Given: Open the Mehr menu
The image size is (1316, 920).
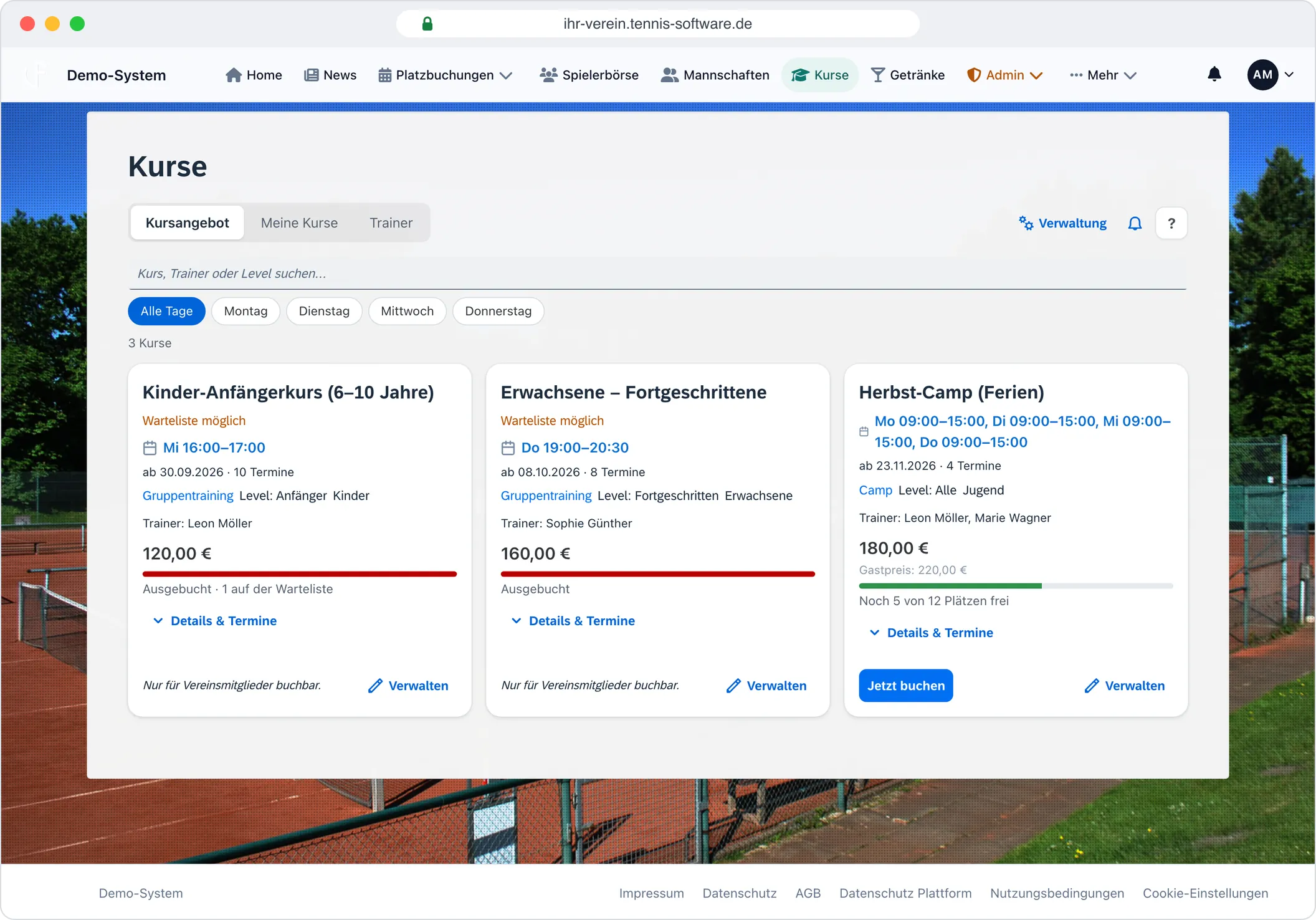Looking at the screenshot, I should tap(1103, 75).
